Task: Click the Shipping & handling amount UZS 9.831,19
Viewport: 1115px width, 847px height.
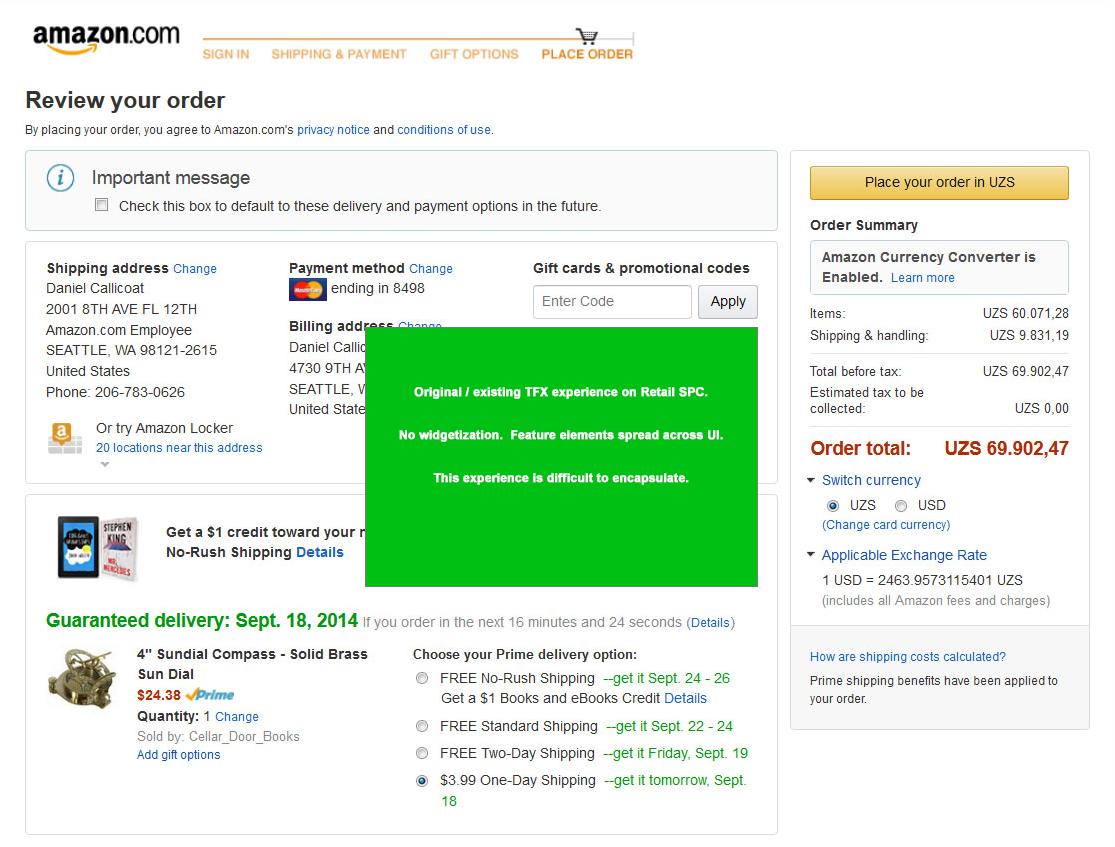Action: click(1029, 336)
